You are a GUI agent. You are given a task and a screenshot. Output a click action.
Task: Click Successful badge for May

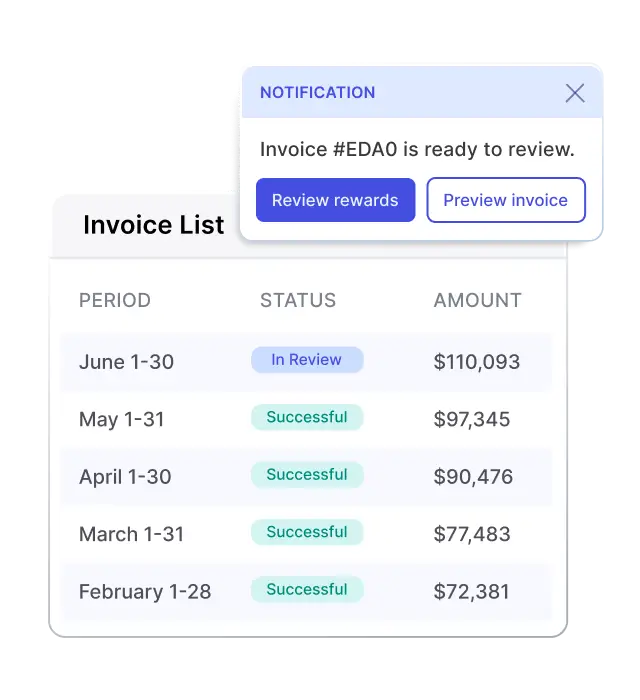307,417
